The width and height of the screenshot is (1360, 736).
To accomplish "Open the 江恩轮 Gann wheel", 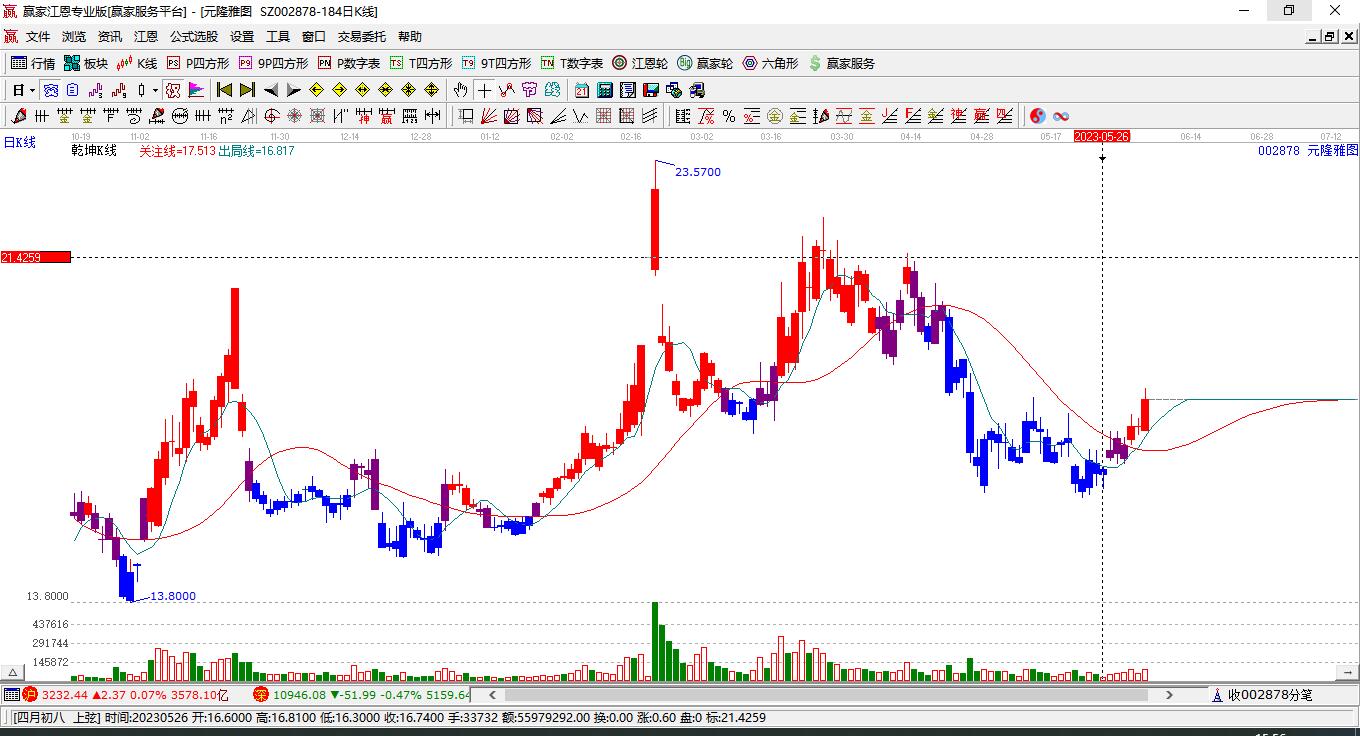I will 640,63.
